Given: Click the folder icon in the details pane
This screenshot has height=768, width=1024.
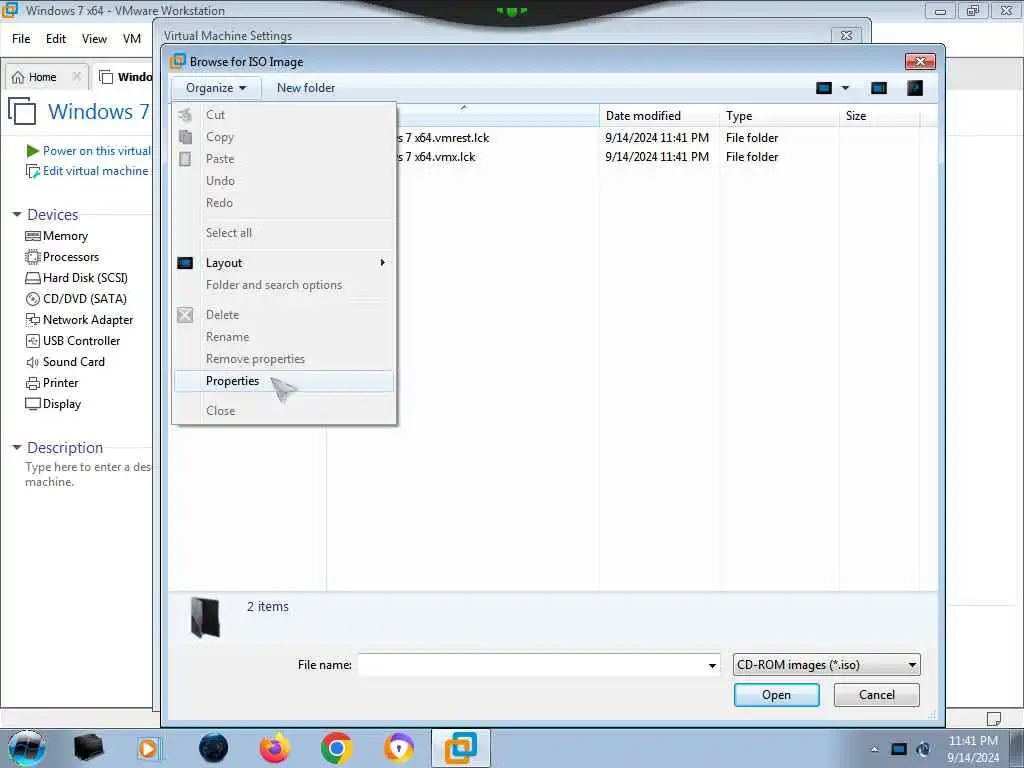Looking at the screenshot, I should pyautogui.click(x=205, y=617).
